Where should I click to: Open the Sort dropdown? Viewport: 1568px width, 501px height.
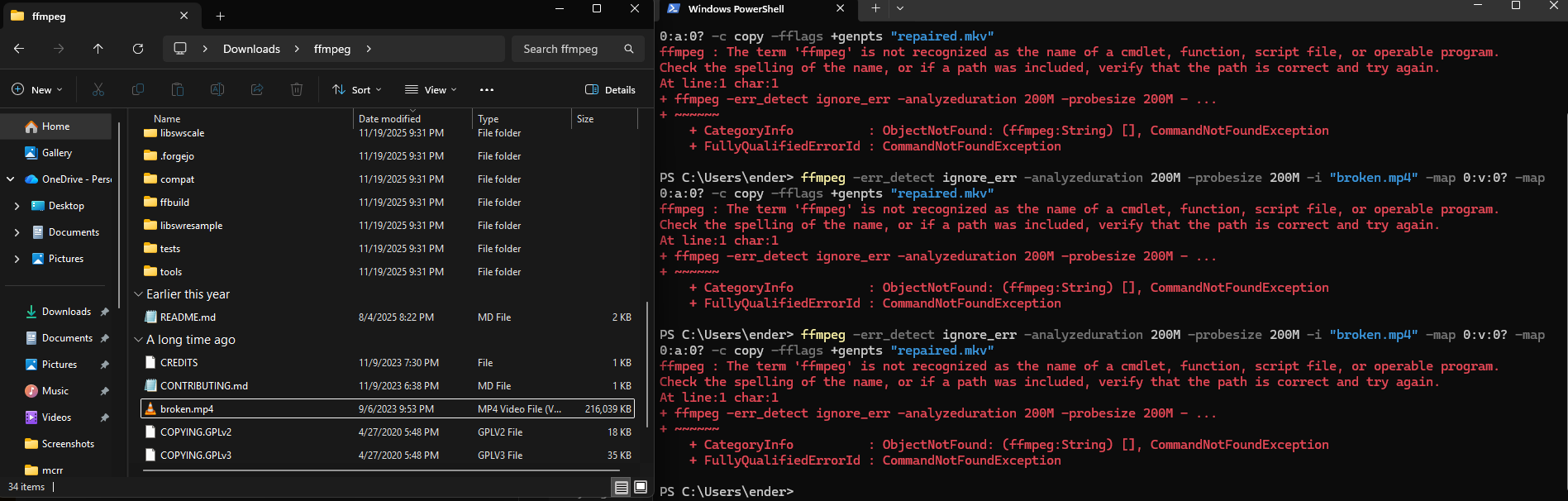[357, 89]
